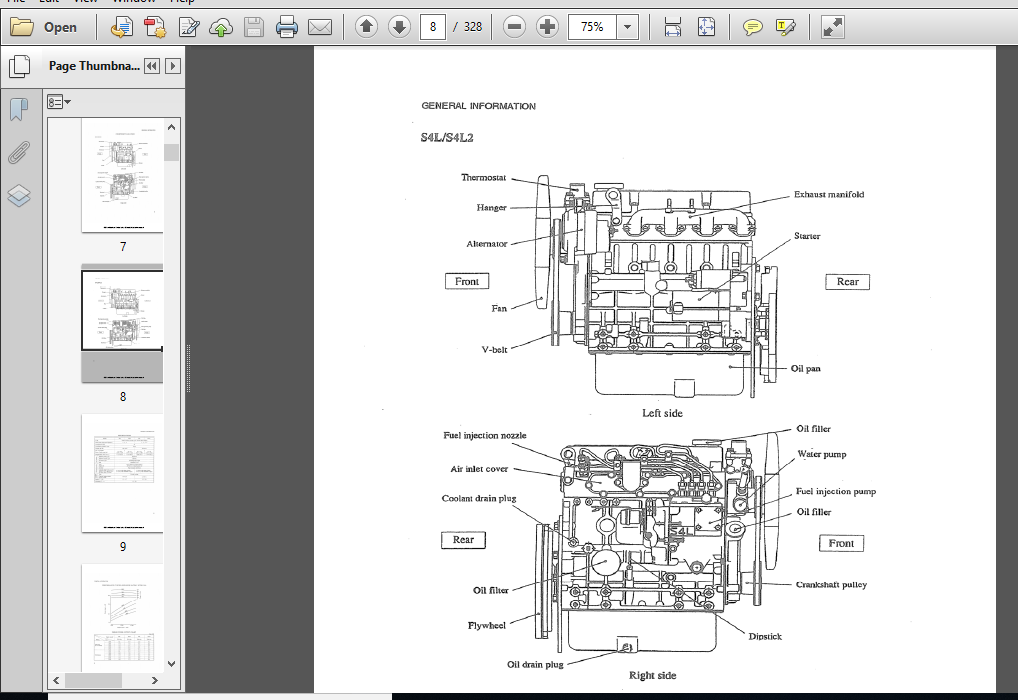Click the save floppy disk icon
The height and width of the screenshot is (700, 1018).
coord(253,27)
